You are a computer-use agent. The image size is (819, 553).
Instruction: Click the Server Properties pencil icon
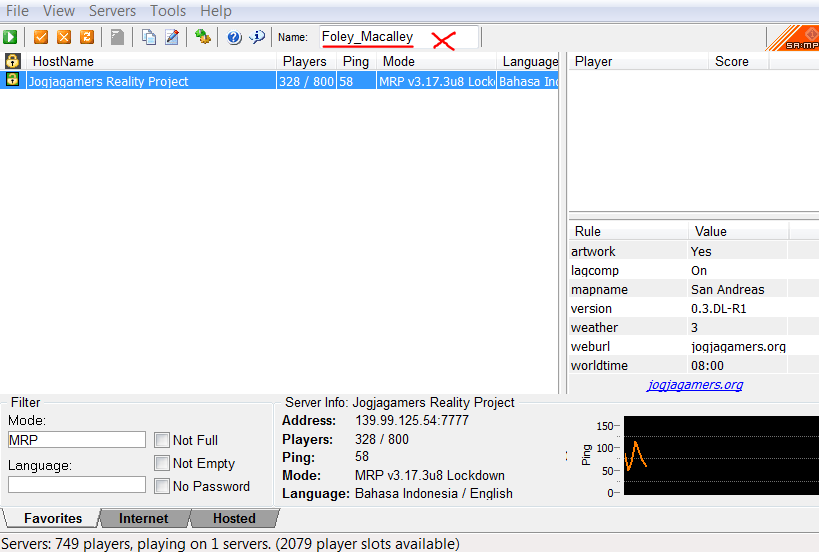(172, 37)
